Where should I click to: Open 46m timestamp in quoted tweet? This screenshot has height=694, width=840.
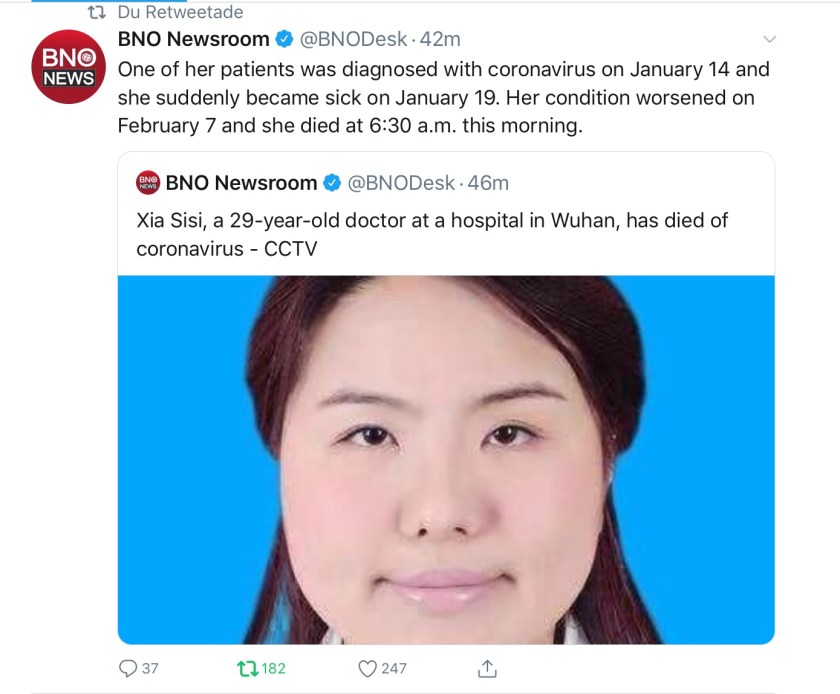tap(488, 183)
